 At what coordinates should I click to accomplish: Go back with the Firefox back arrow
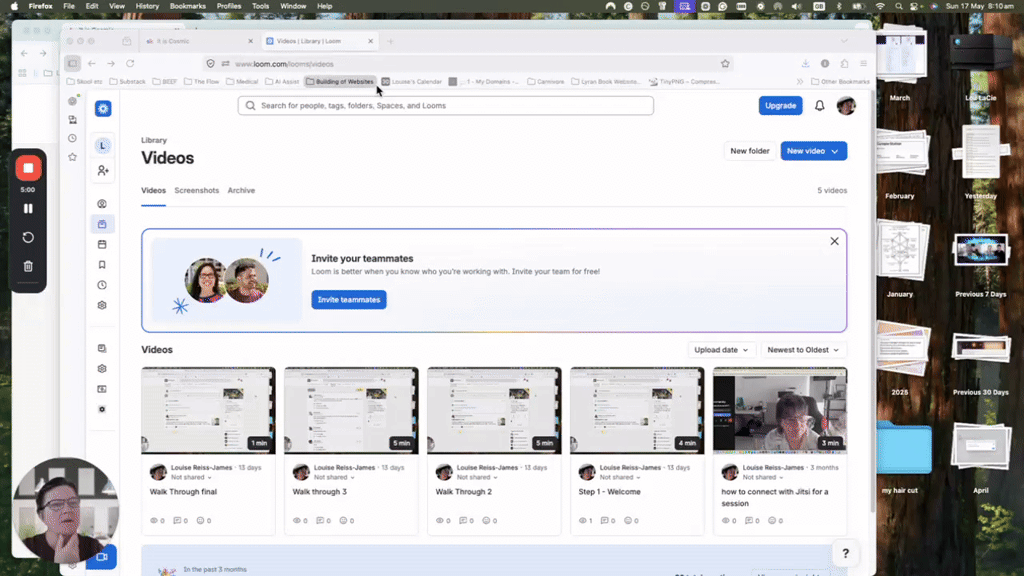coord(91,64)
